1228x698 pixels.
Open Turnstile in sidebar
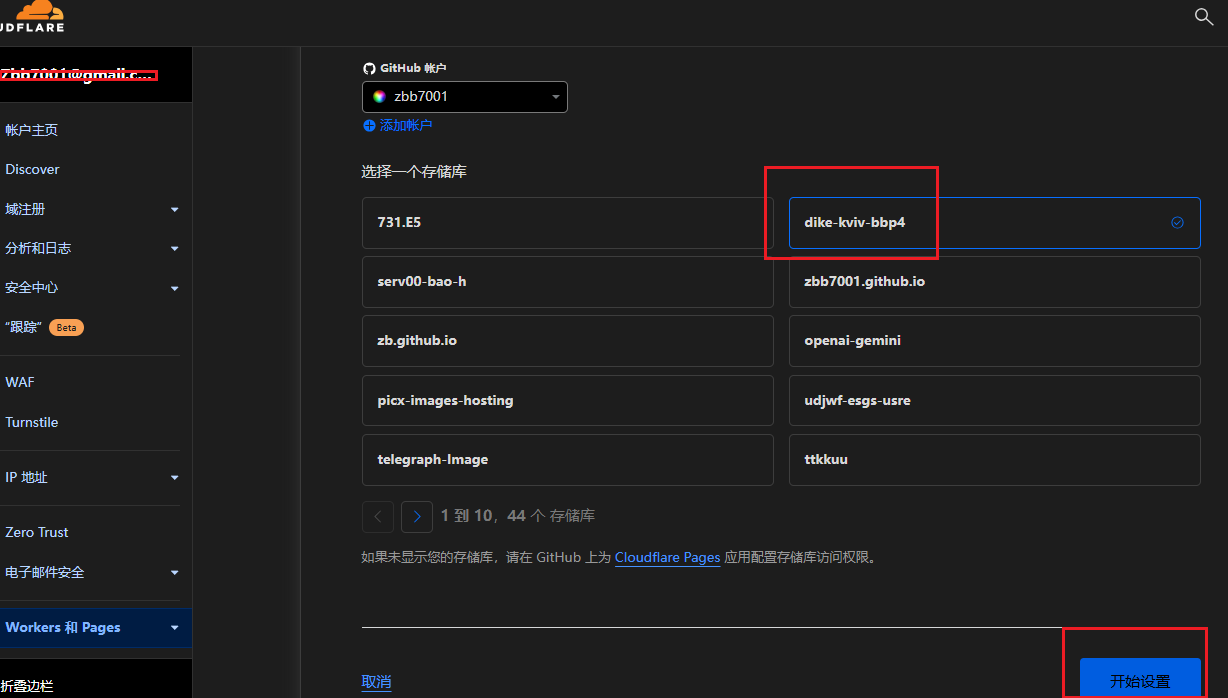pos(32,422)
